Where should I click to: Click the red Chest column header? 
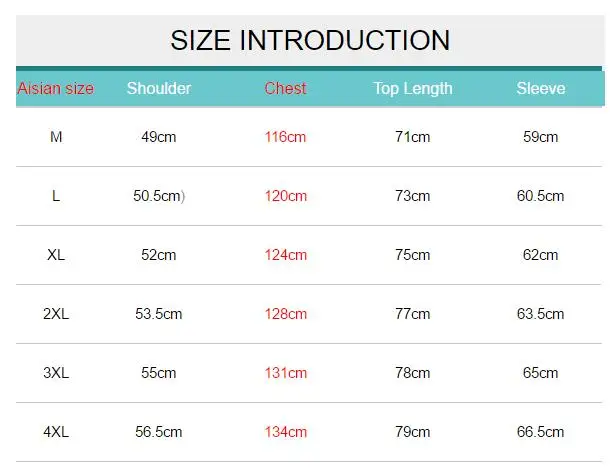pyautogui.click(x=285, y=88)
